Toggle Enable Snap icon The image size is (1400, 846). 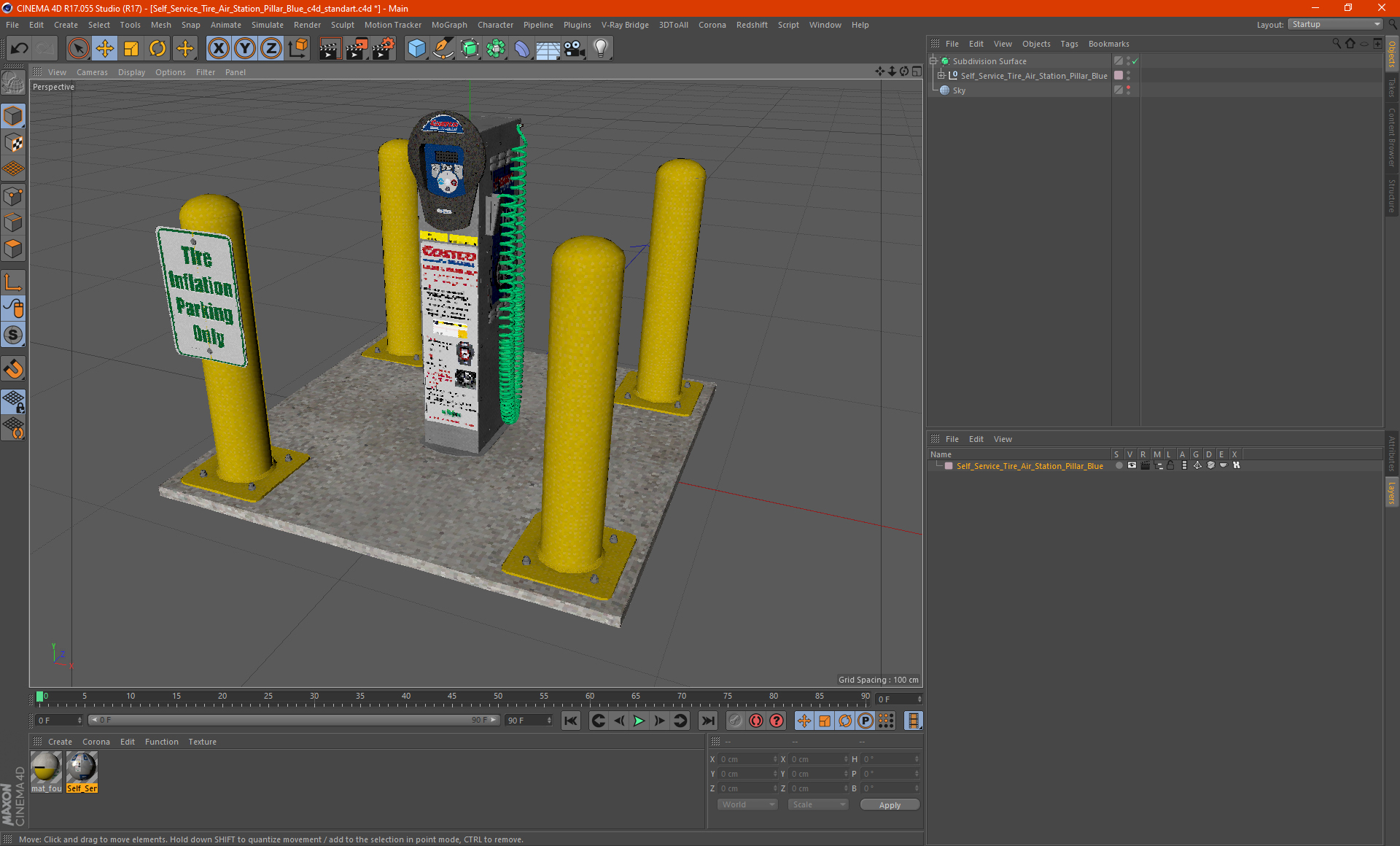(x=13, y=369)
